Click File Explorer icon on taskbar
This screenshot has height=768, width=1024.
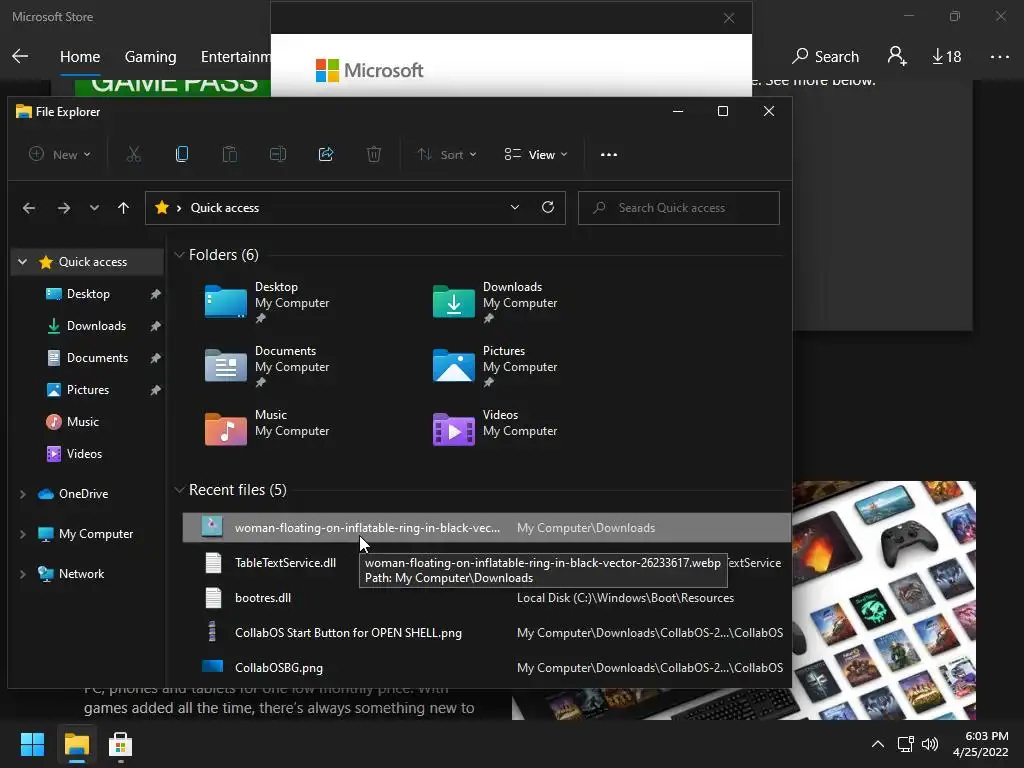(76, 744)
